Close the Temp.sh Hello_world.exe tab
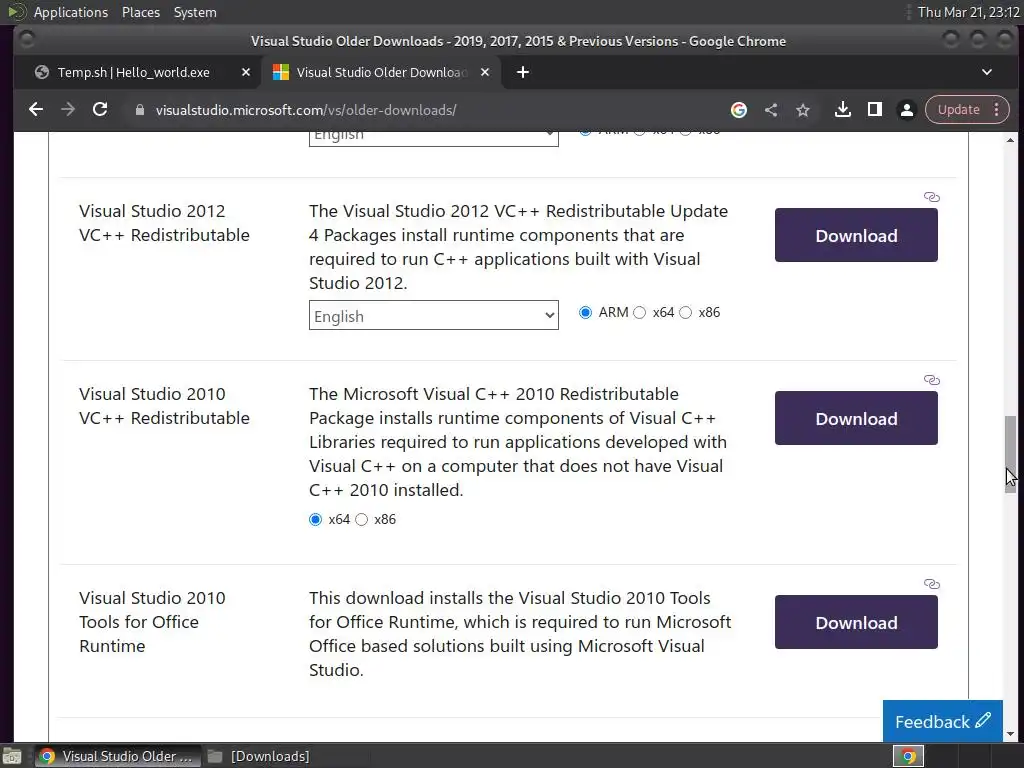Screen dimensions: 1024x768 pos(246,72)
